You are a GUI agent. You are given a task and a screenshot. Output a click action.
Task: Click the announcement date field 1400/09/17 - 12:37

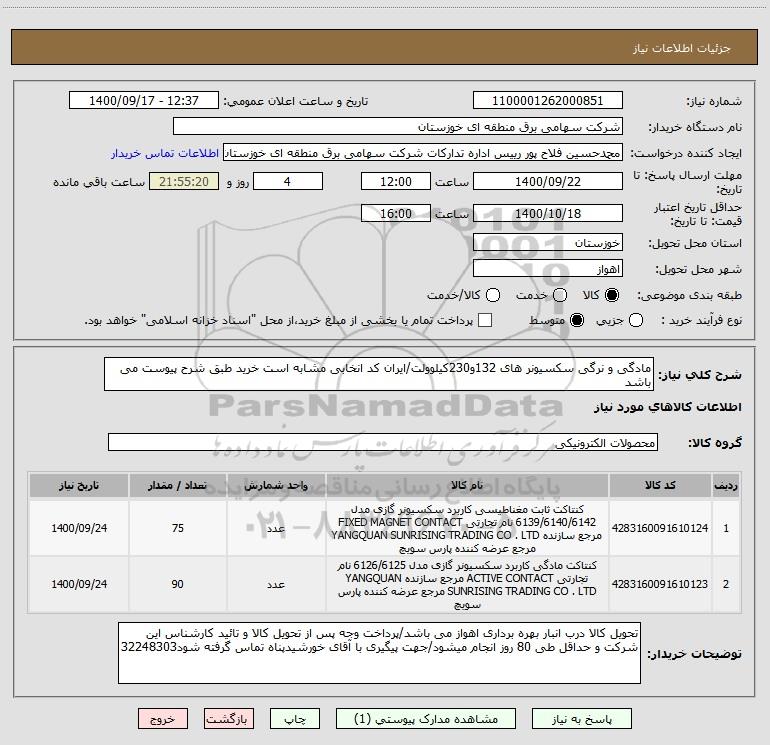[x=144, y=100]
